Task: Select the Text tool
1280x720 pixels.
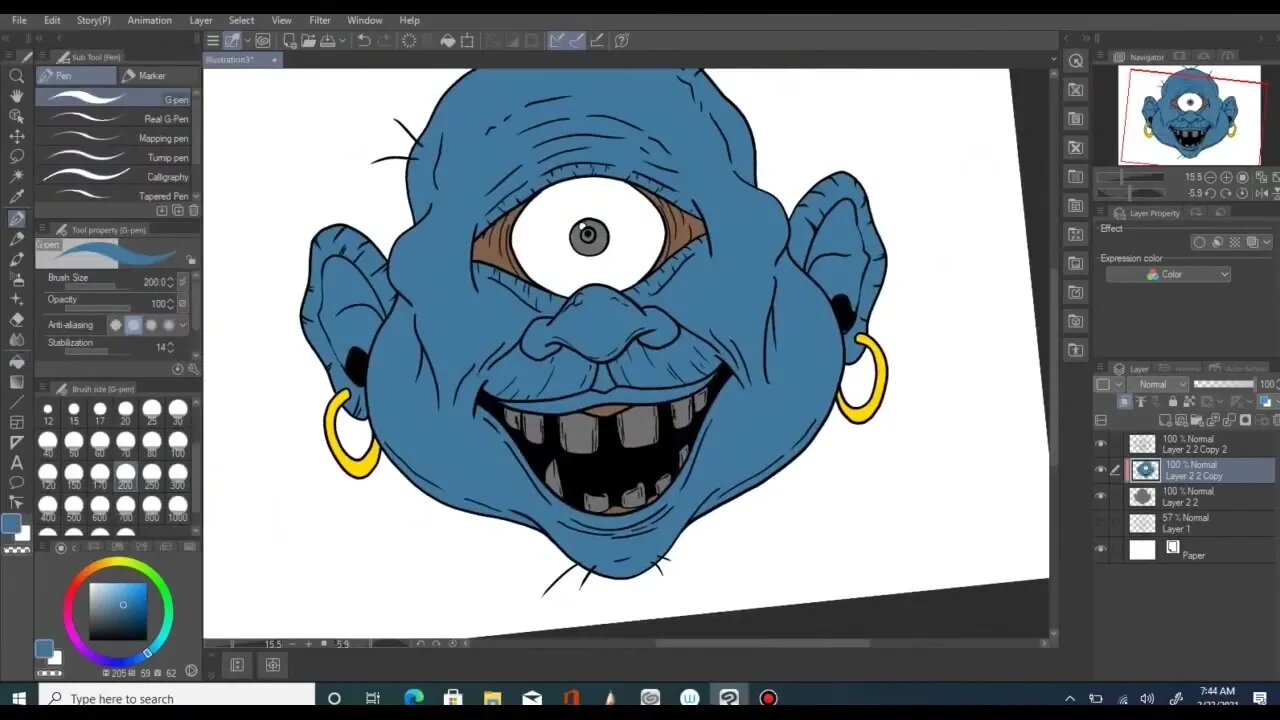Action: pos(17,462)
